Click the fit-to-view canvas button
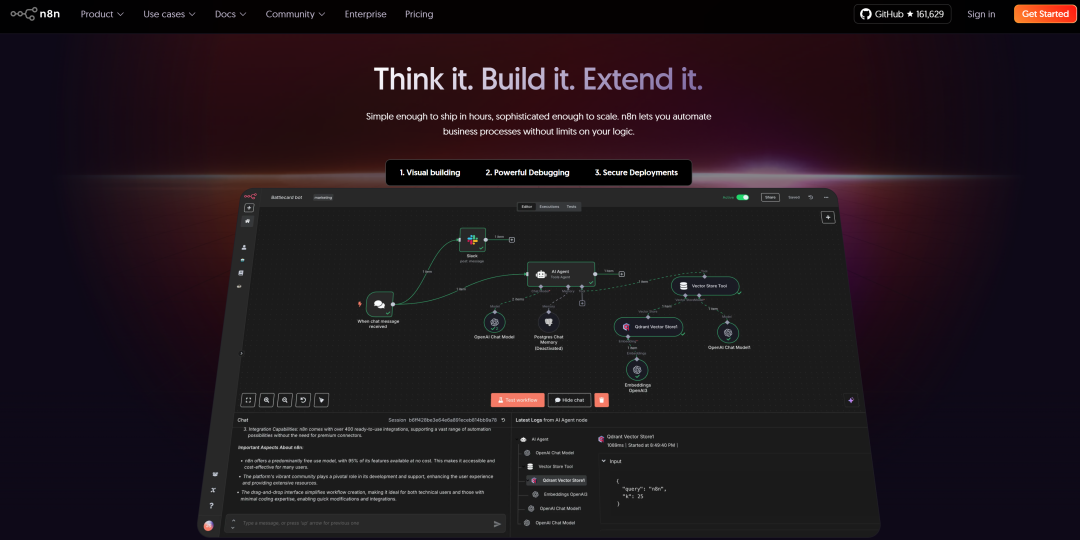 tap(248, 399)
